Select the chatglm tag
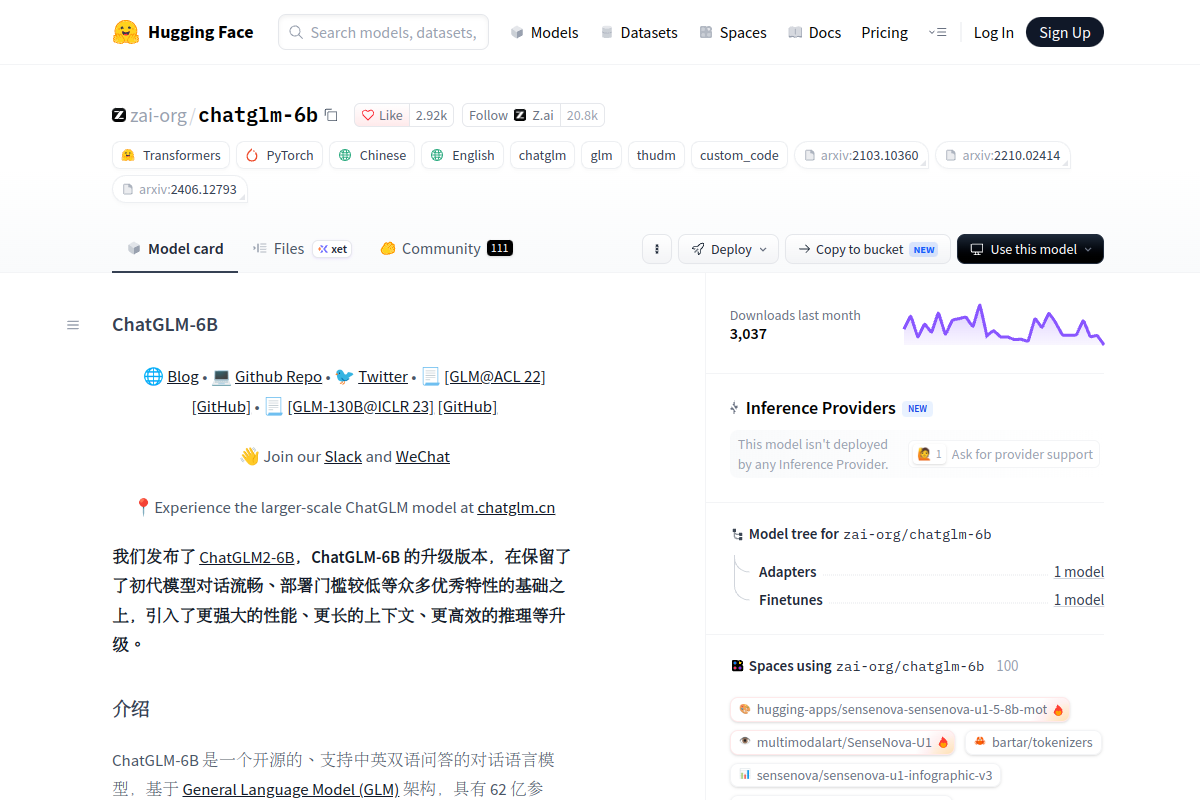 pyautogui.click(x=542, y=155)
